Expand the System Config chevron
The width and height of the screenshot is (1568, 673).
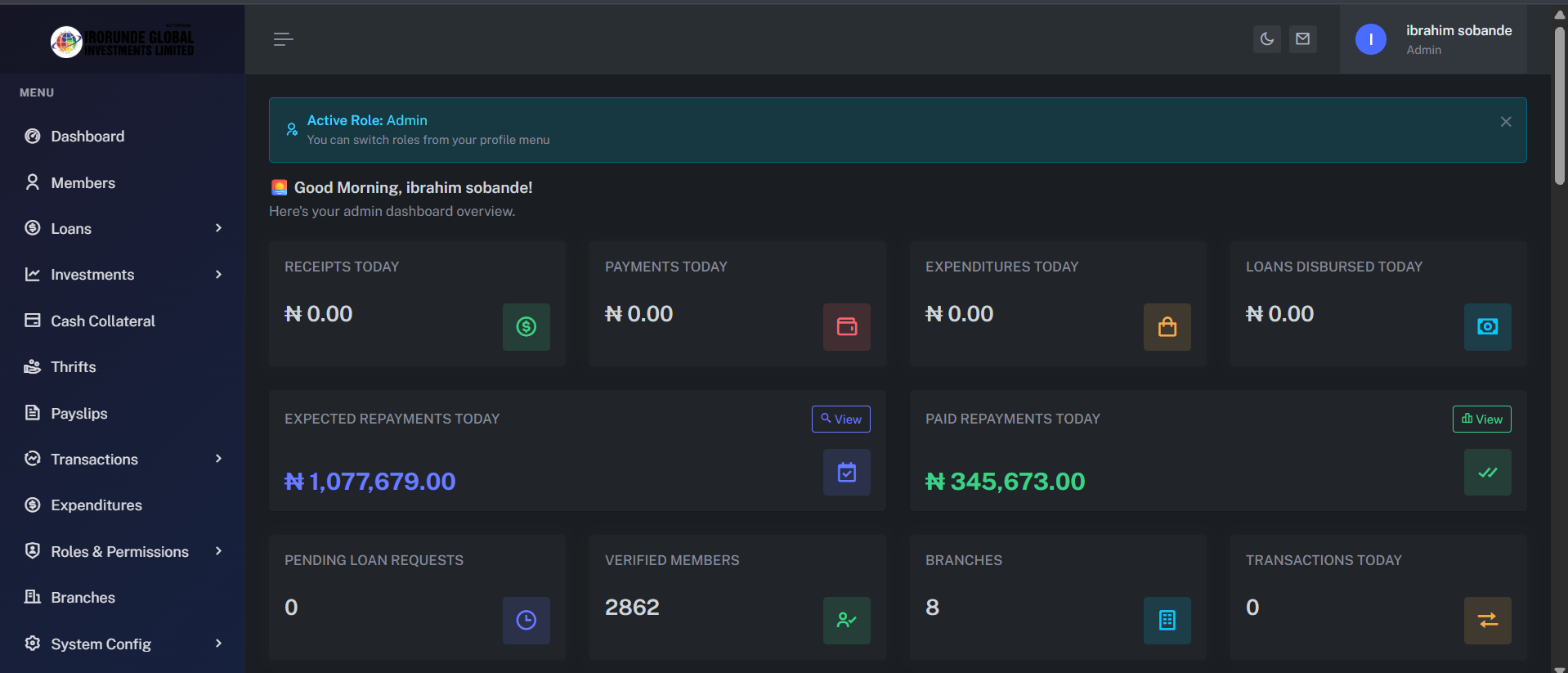(218, 644)
